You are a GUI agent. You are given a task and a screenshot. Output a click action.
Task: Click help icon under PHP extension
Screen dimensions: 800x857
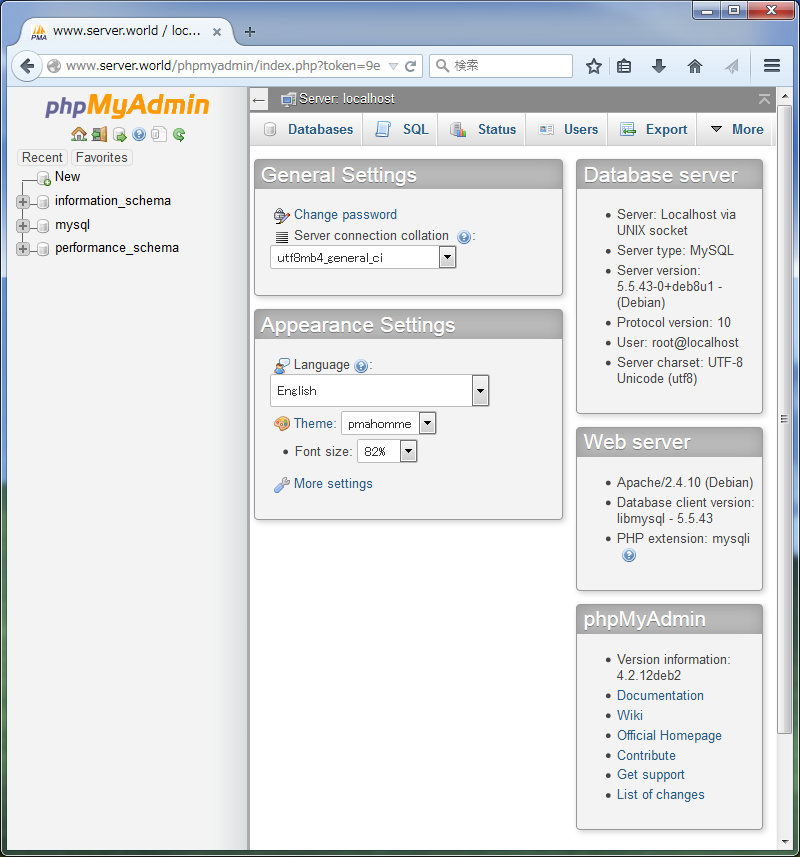[x=629, y=556]
